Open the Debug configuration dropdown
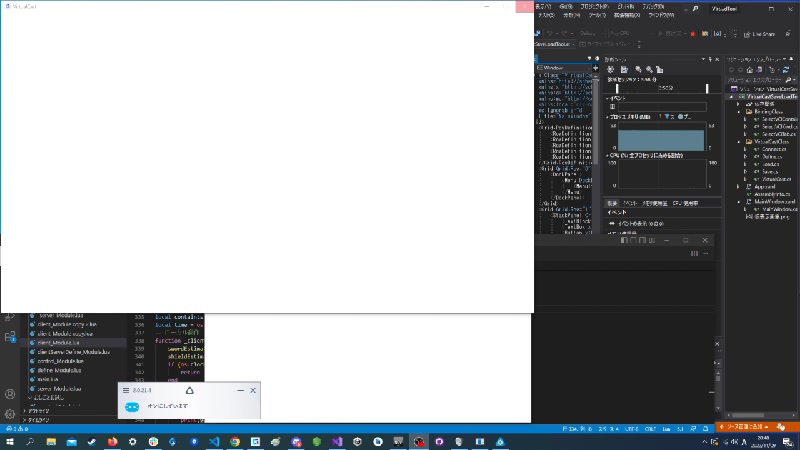This screenshot has width=800, height=450. click(x=590, y=34)
